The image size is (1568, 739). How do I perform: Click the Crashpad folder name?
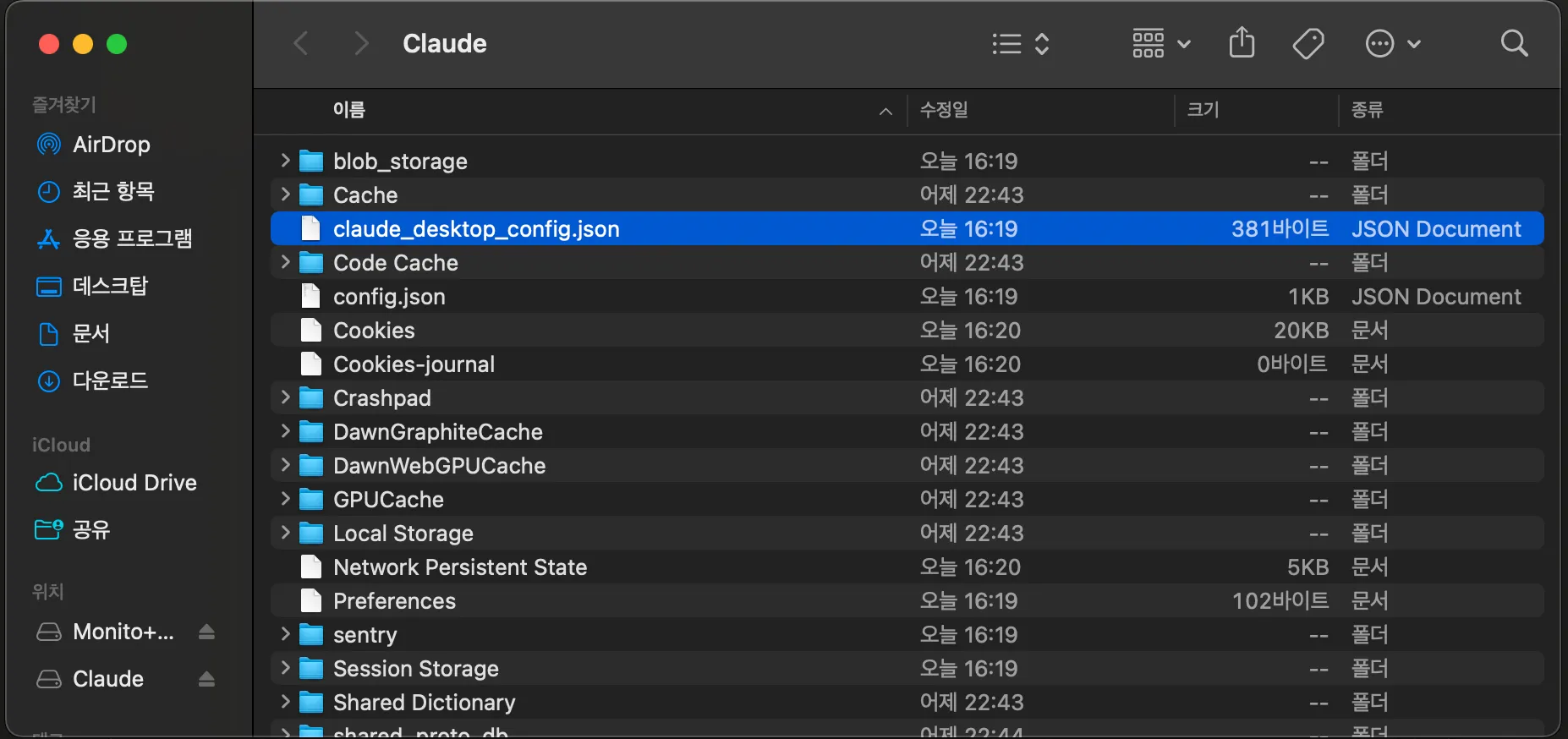382,398
